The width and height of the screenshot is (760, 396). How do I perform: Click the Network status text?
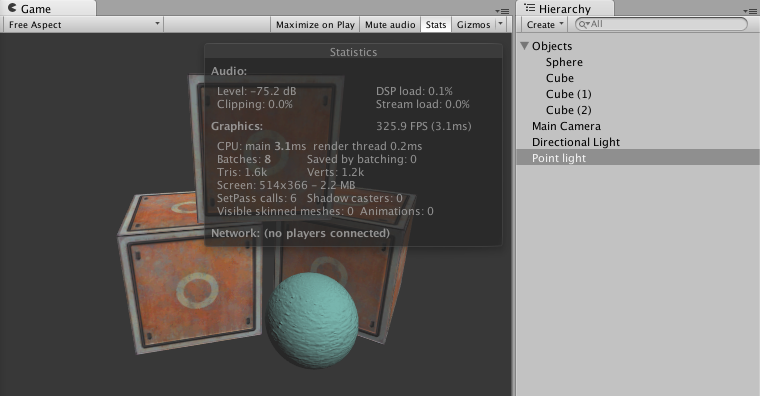301,233
